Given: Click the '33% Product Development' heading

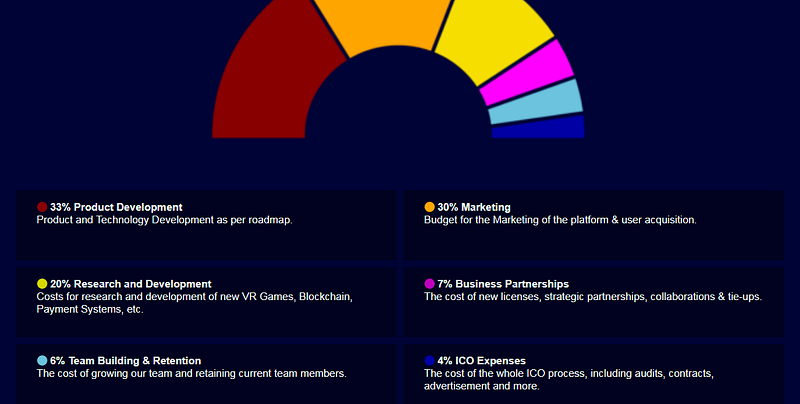Looking at the screenshot, I should [x=116, y=207].
